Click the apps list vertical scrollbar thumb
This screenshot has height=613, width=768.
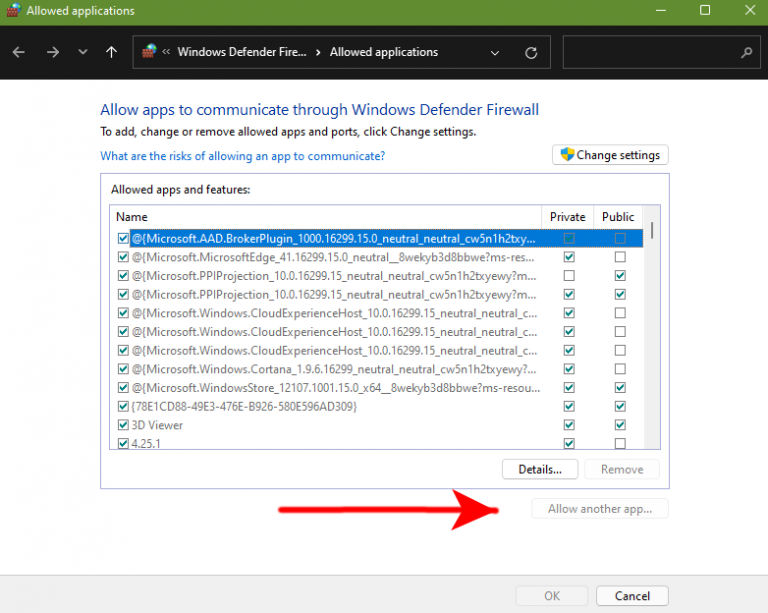(x=652, y=230)
